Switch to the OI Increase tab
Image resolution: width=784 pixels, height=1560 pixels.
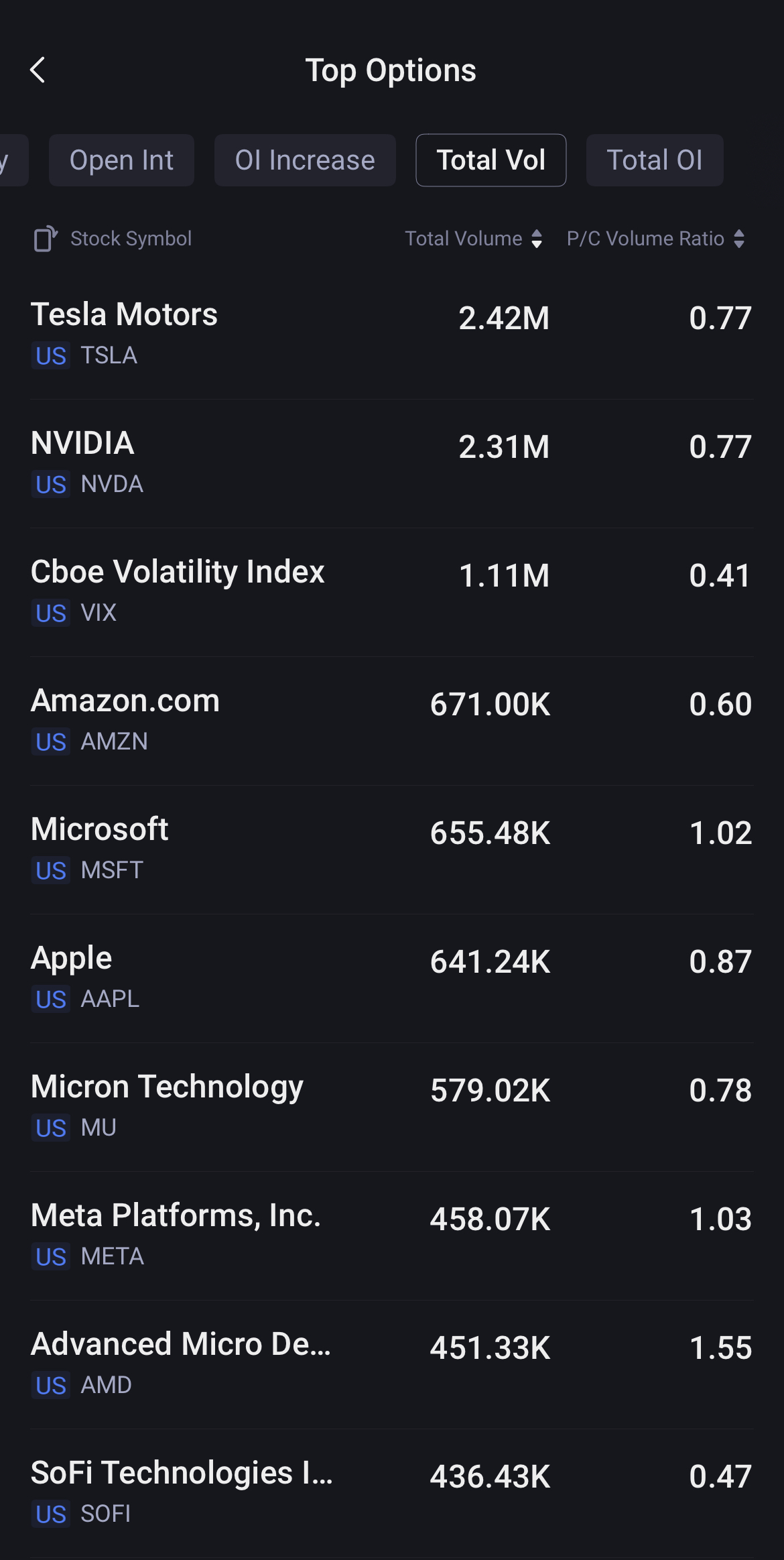(305, 160)
